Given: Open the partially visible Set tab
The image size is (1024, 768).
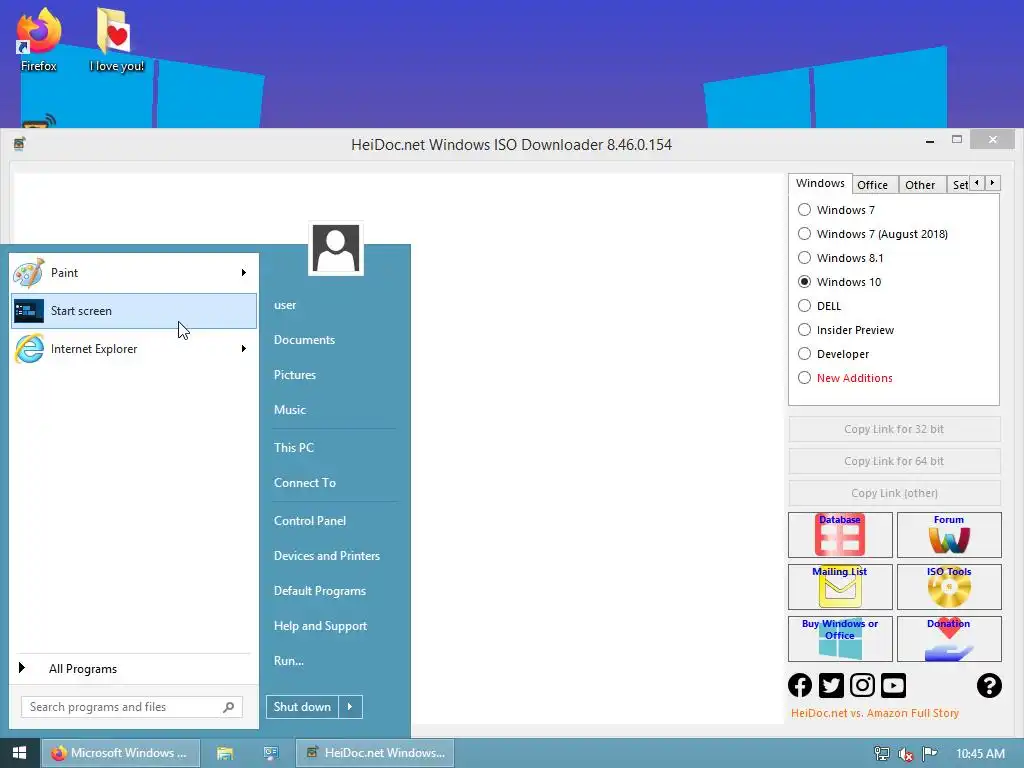Looking at the screenshot, I should point(959,185).
